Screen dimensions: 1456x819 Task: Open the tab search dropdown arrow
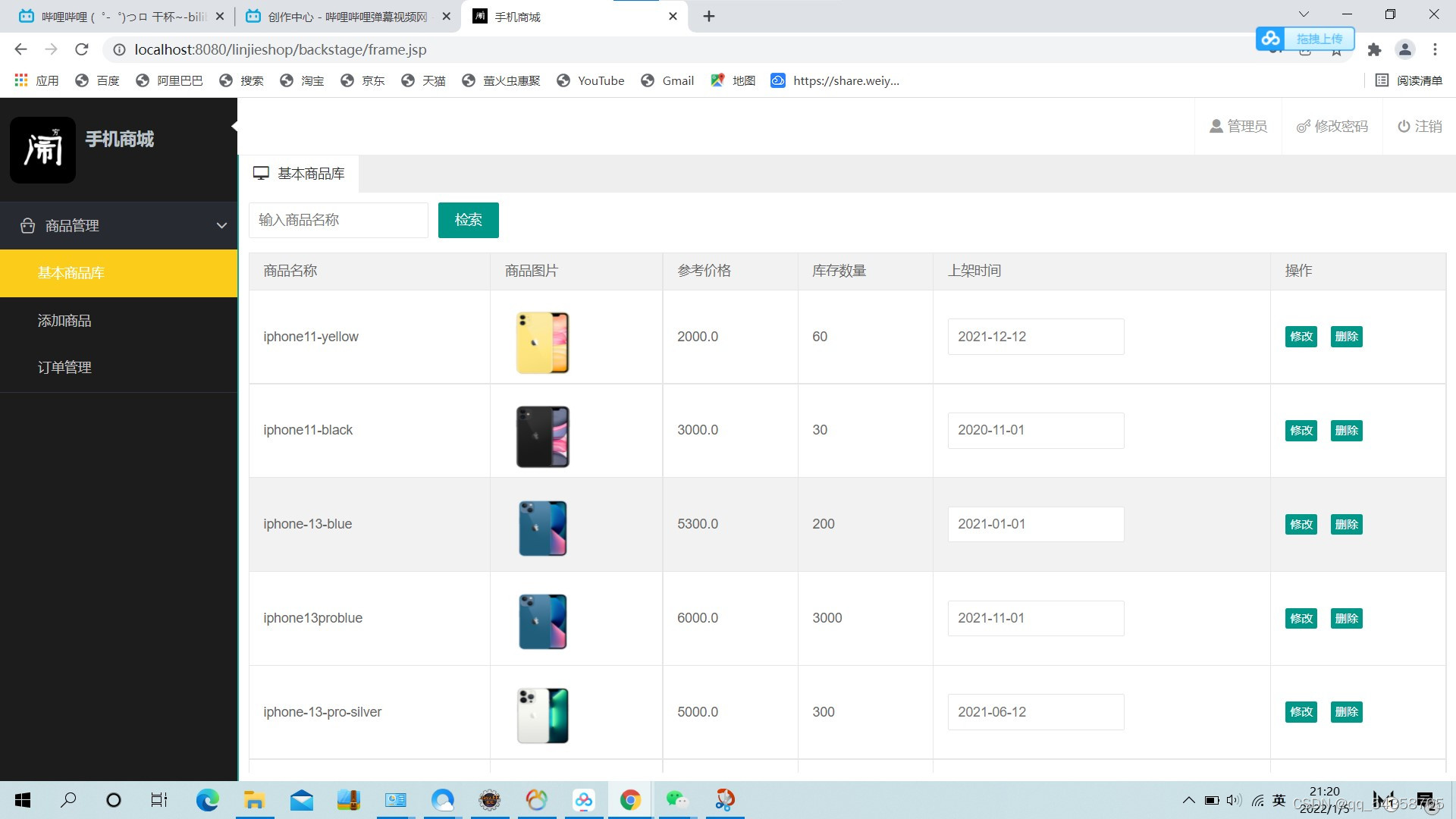click(1304, 14)
